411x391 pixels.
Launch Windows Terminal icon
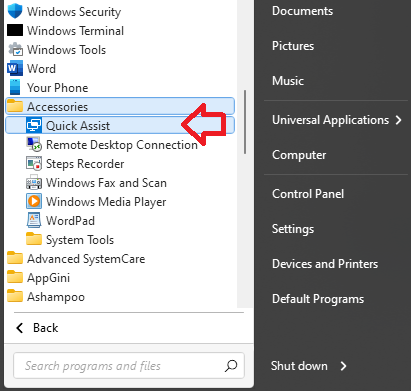click(x=15, y=30)
